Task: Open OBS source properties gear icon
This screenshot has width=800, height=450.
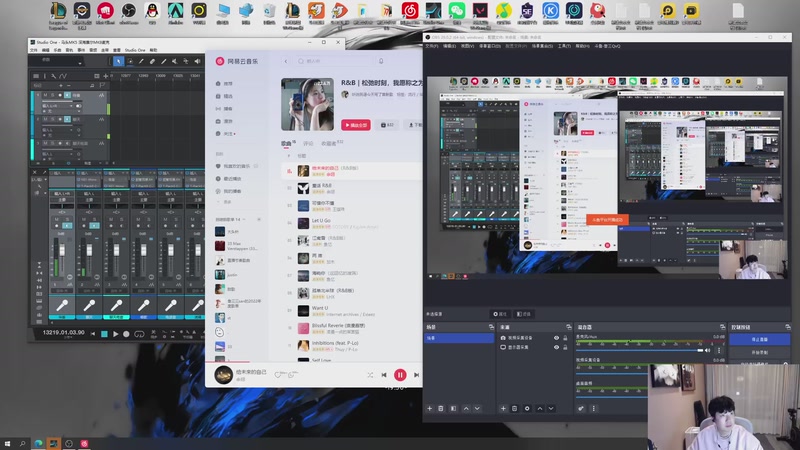Action: (527, 409)
